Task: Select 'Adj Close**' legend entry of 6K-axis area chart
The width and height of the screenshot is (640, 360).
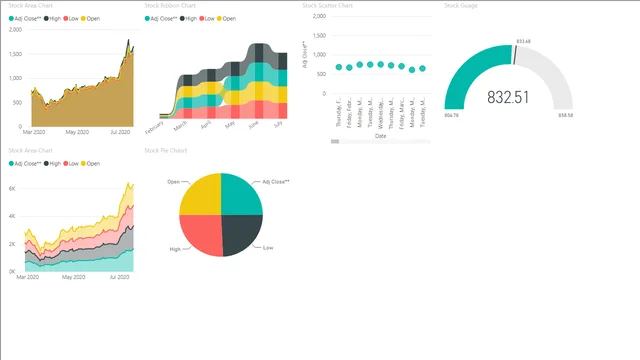Action: 25,164
